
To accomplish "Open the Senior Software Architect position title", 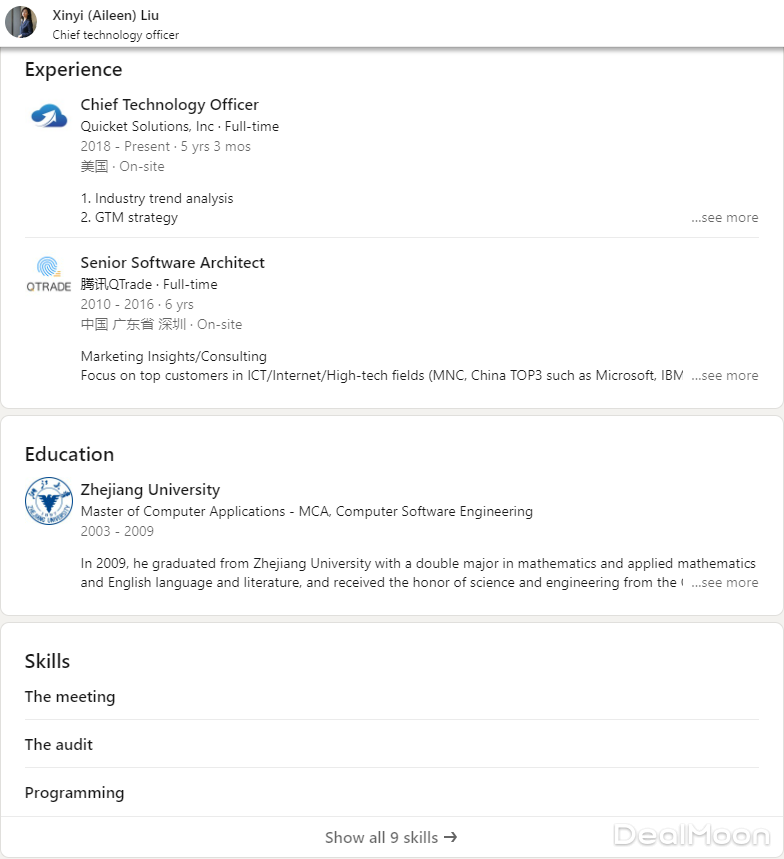I will 172,263.
